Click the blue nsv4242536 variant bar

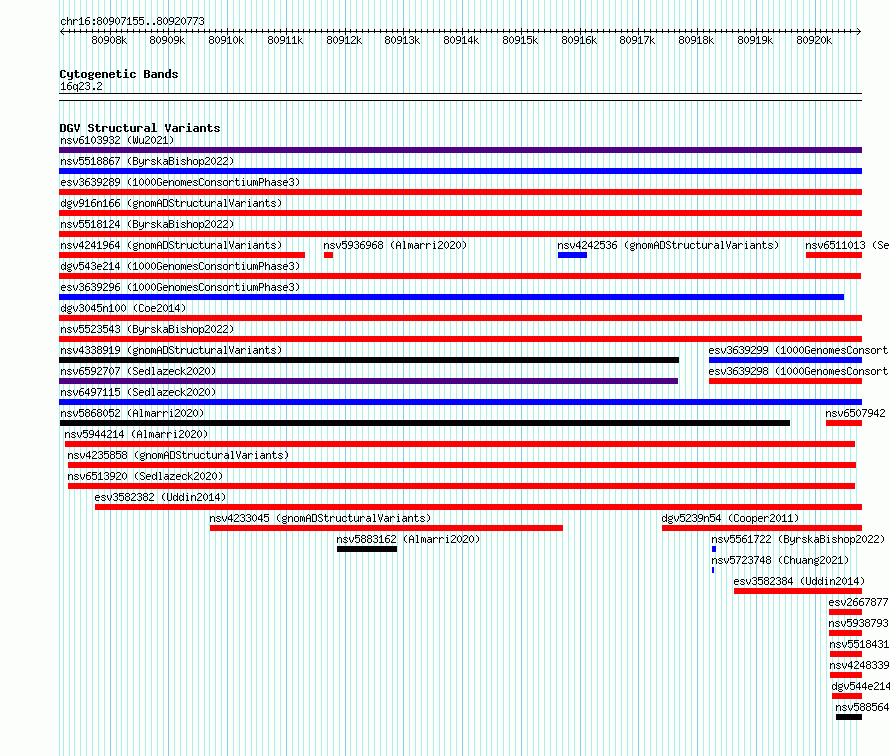pos(572,255)
